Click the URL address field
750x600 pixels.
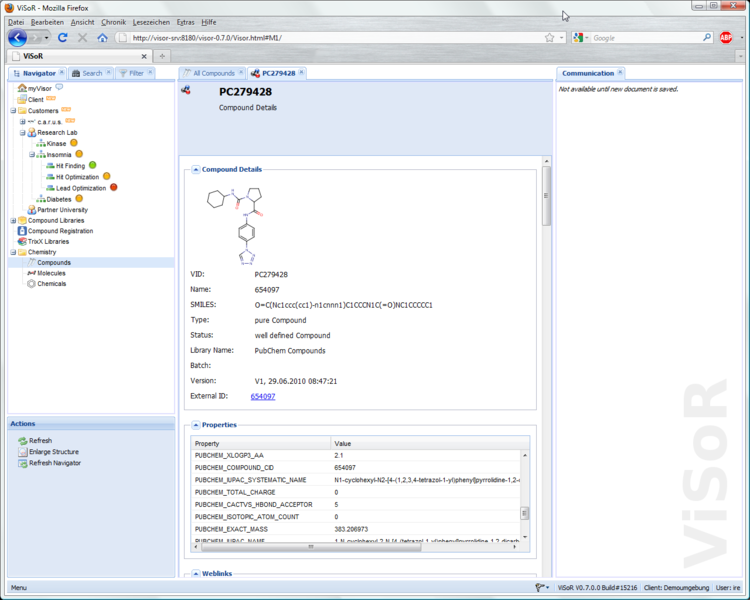[x=335, y=38]
